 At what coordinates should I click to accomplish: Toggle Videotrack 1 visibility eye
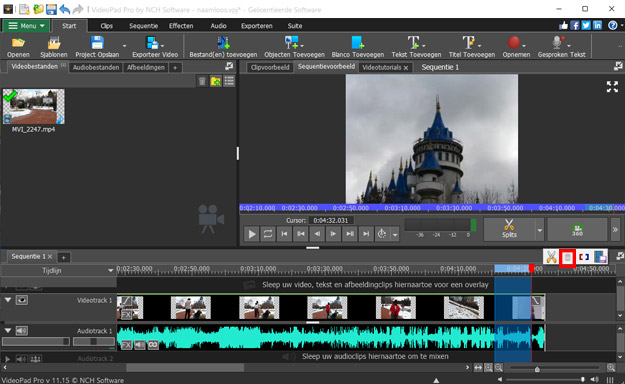[22, 300]
